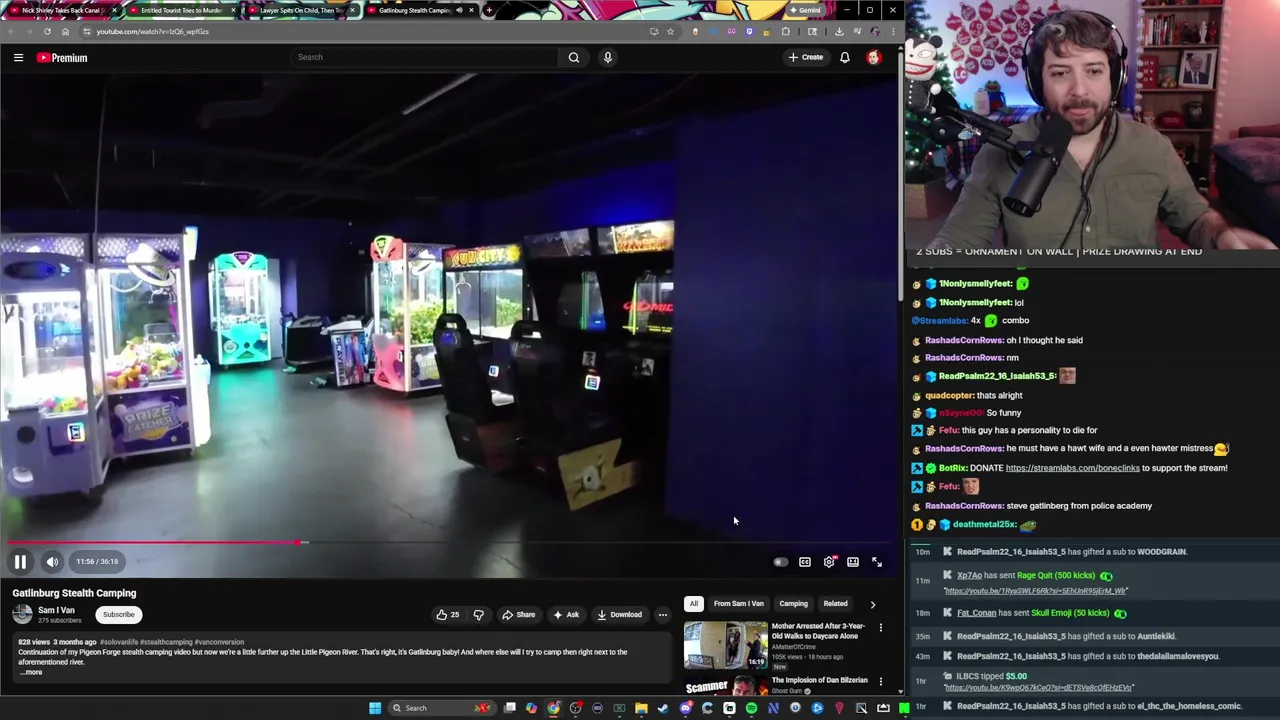Open browser downloads icon

(x=839, y=31)
